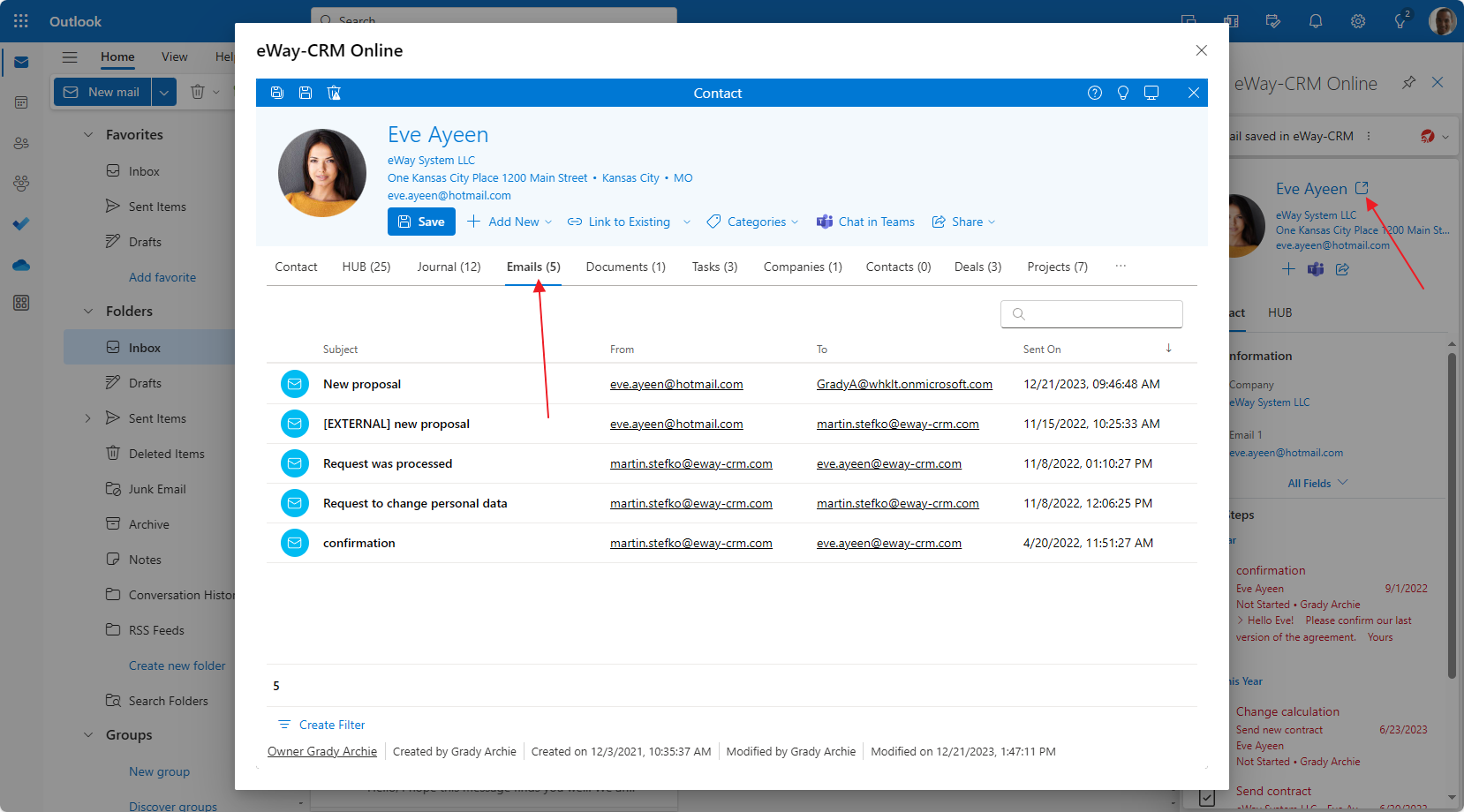This screenshot has width=1464, height=812.
Task: Click the email icon of New proposal row
Action: [x=295, y=384]
